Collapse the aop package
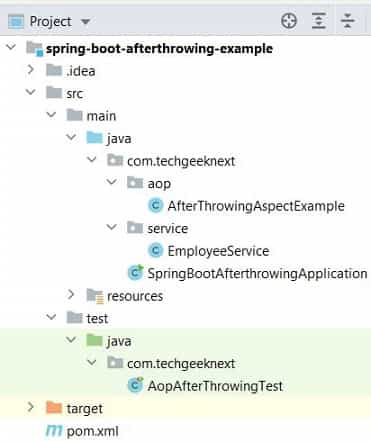 click(x=111, y=182)
